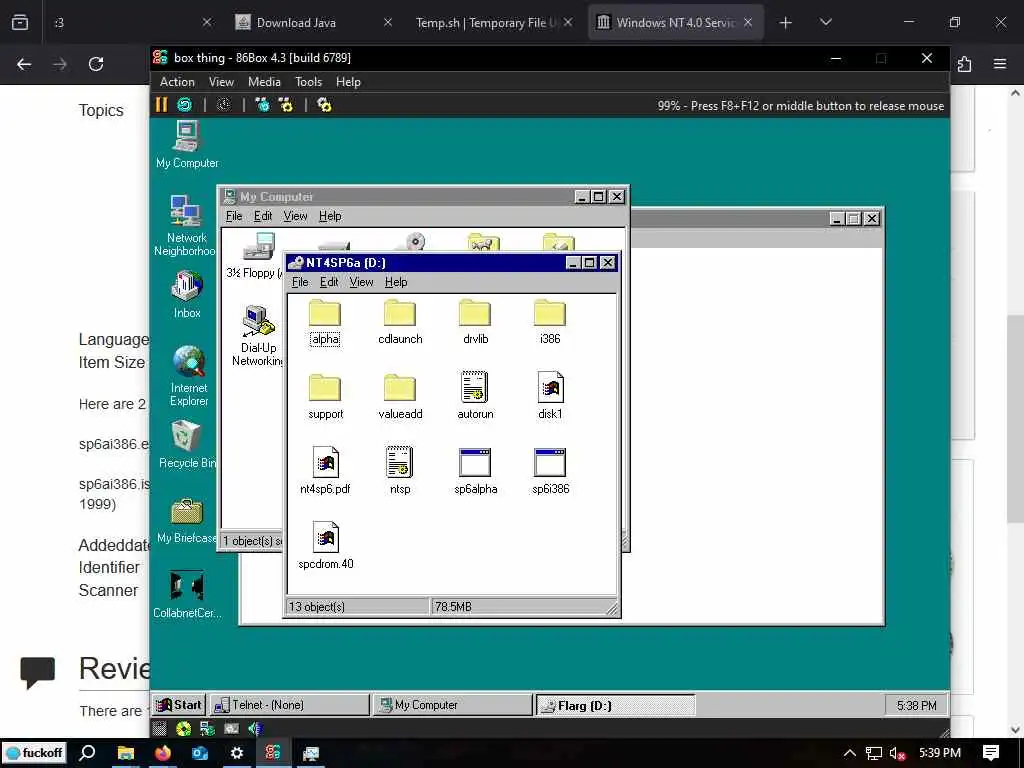The width and height of the screenshot is (1024, 768).
Task: Open the 86Box Action menu
Action: [177, 82]
